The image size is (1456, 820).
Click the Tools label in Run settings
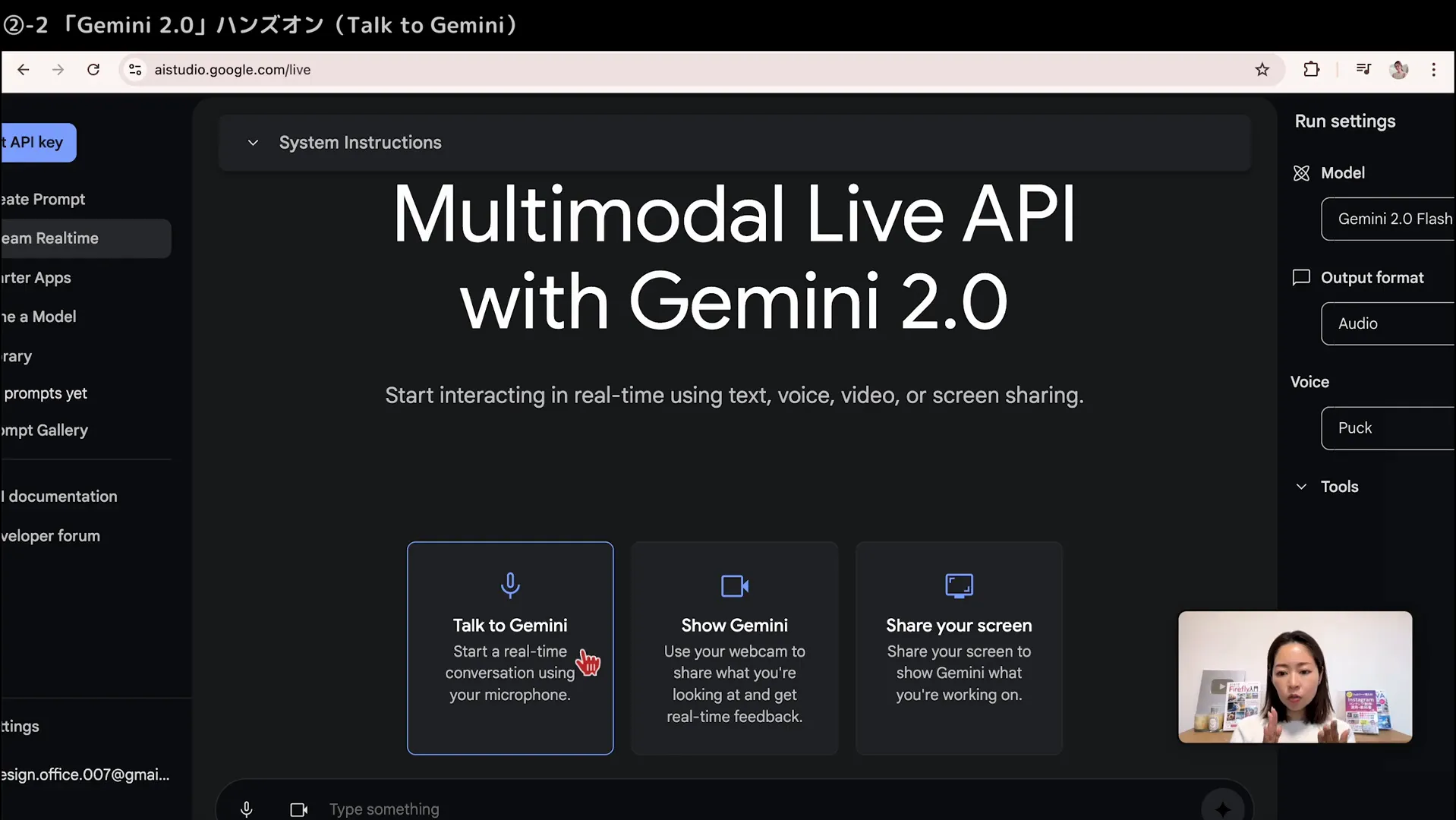coord(1339,487)
